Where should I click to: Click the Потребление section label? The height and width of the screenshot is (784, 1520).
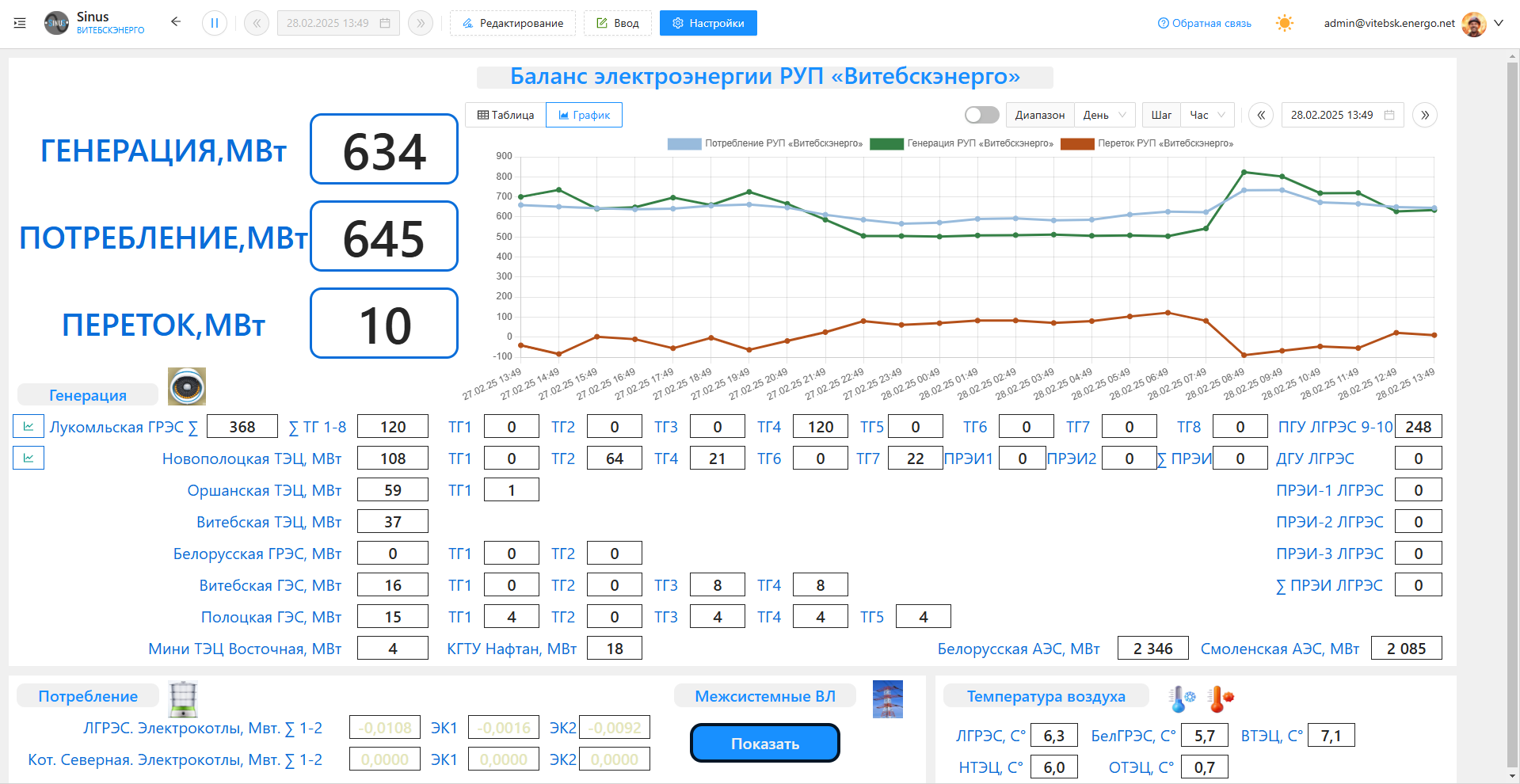pos(88,696)
